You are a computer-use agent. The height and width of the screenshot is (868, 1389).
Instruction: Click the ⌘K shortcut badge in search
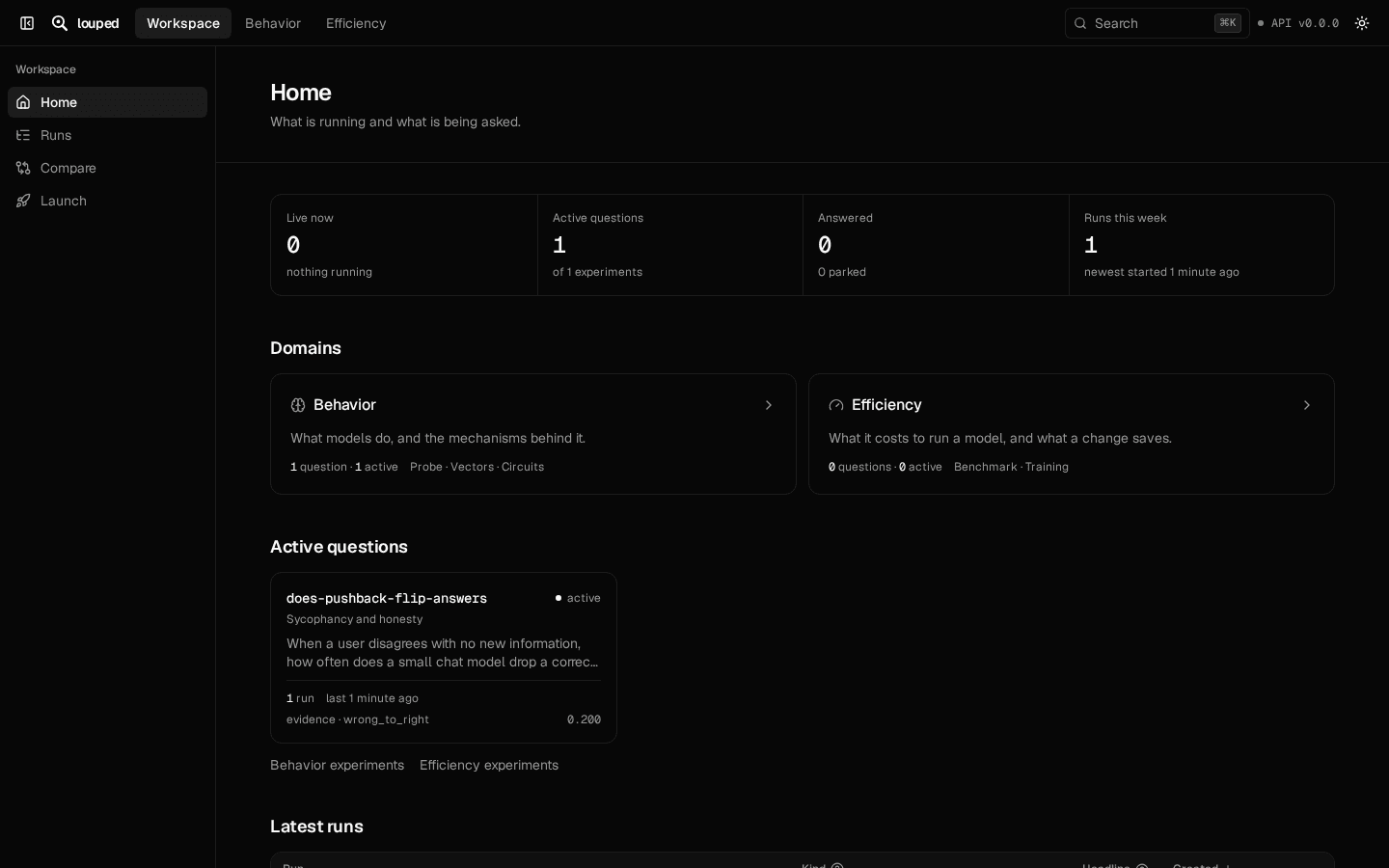coord(1228,23)
